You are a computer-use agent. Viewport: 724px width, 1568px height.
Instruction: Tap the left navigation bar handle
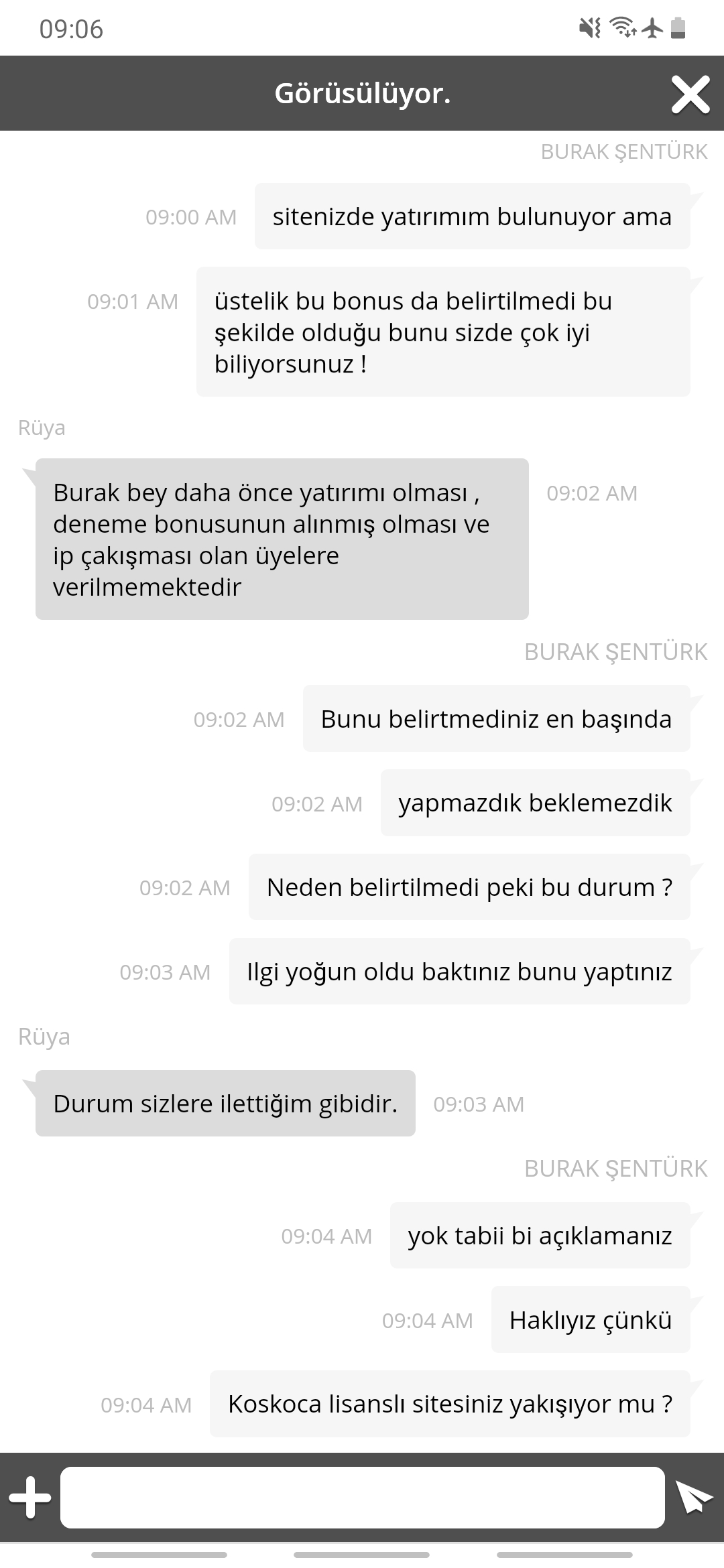tap(160, 1555)
